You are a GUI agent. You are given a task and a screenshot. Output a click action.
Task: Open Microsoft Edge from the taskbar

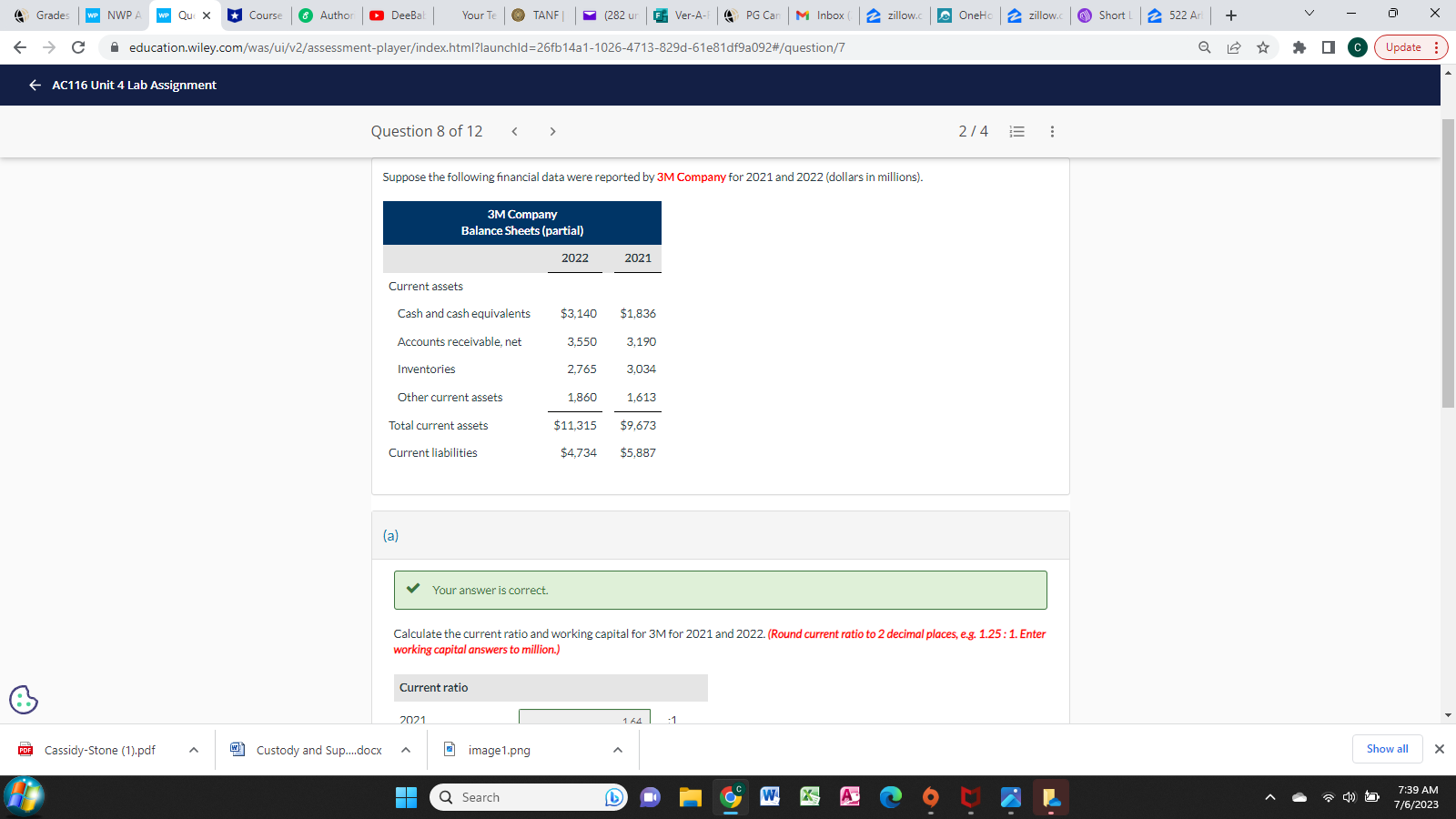(x=890, y=796)
